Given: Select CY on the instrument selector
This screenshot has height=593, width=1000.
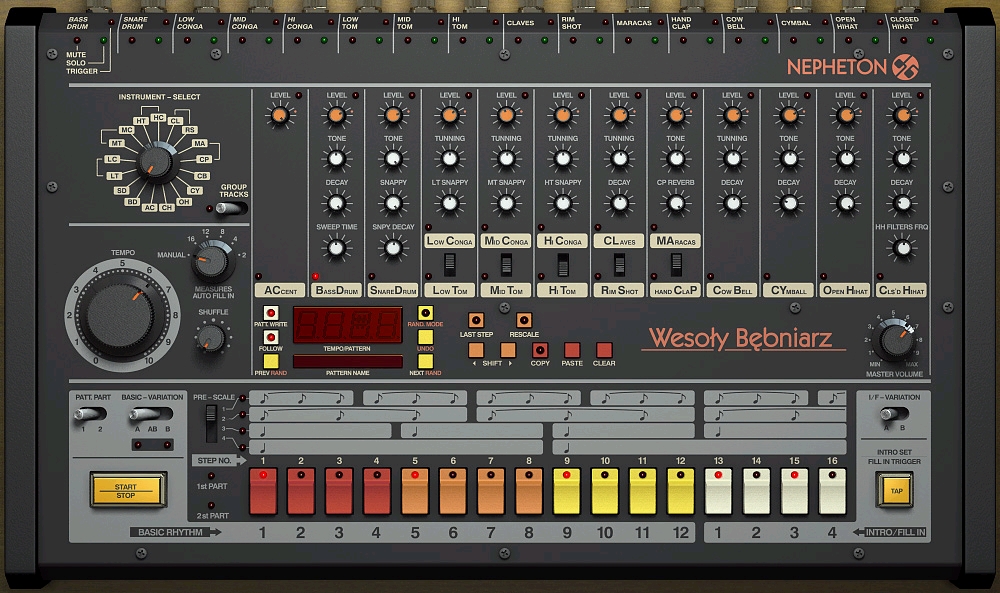Looking at the screenshot, I should 195,190.
